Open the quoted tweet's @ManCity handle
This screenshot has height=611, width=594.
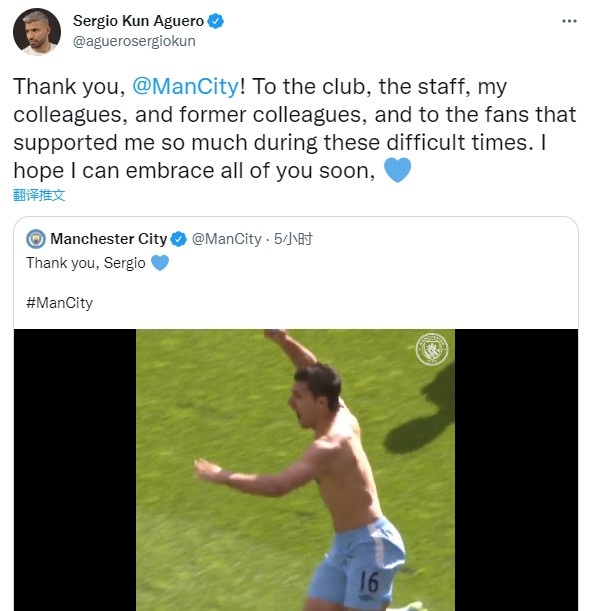(x=226, y=239)
